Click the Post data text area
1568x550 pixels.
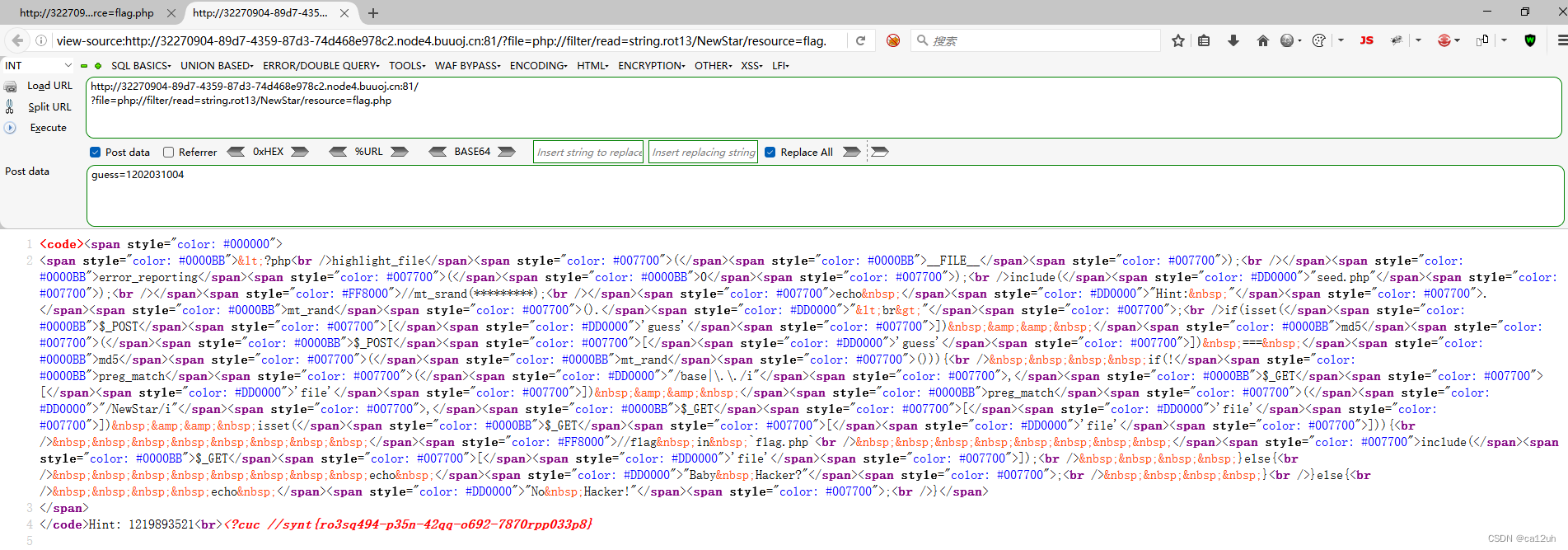tap(825, 195)
